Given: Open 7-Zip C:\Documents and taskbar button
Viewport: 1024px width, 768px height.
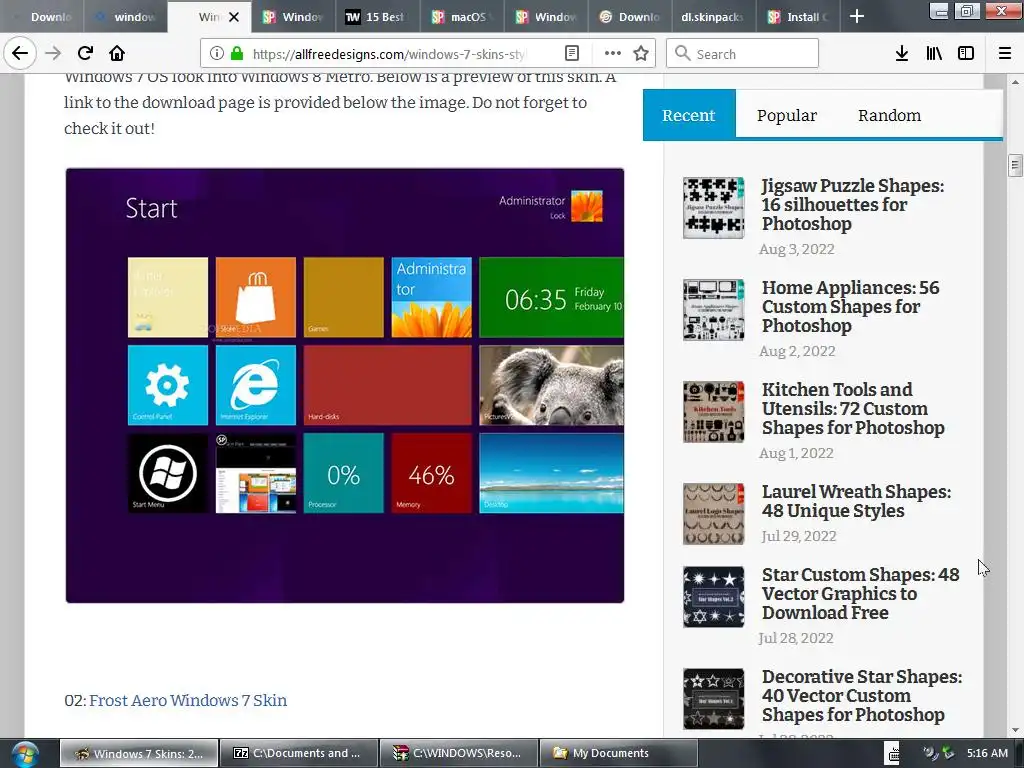Looking at the screenshot, I should 299,753.
